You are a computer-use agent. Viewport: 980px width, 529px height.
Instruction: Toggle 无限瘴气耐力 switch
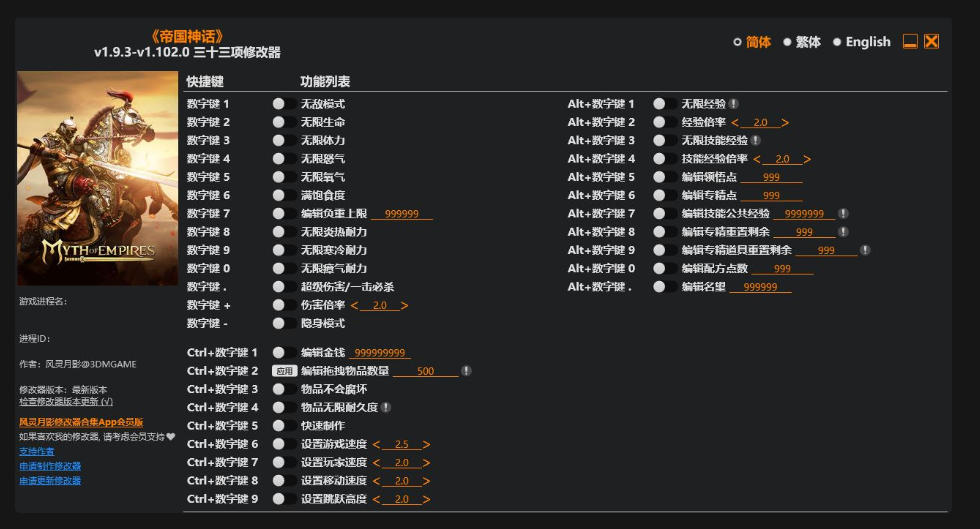pyautogui.click(x=284, y=268)
